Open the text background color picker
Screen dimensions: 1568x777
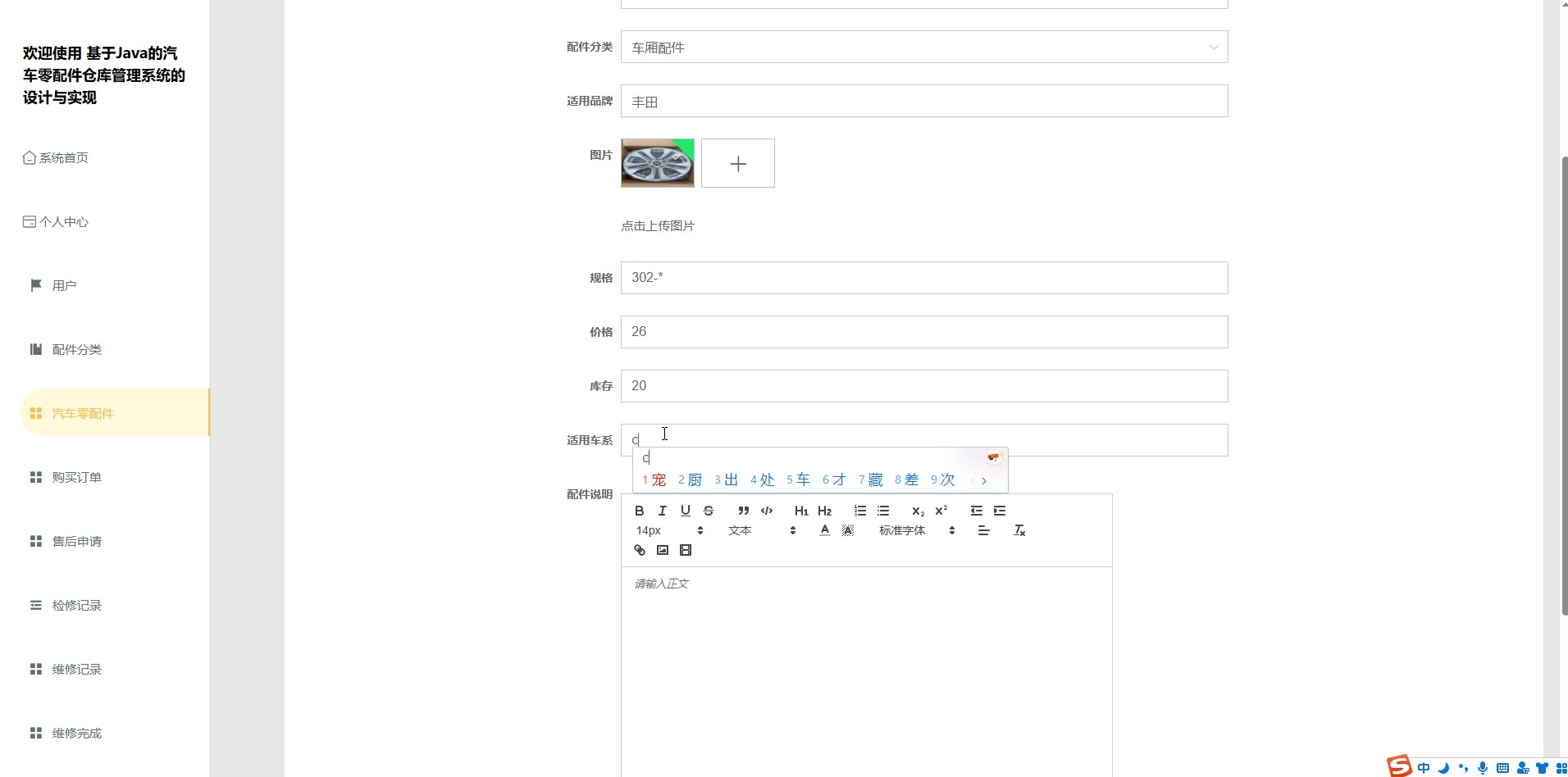pos(848,530)
